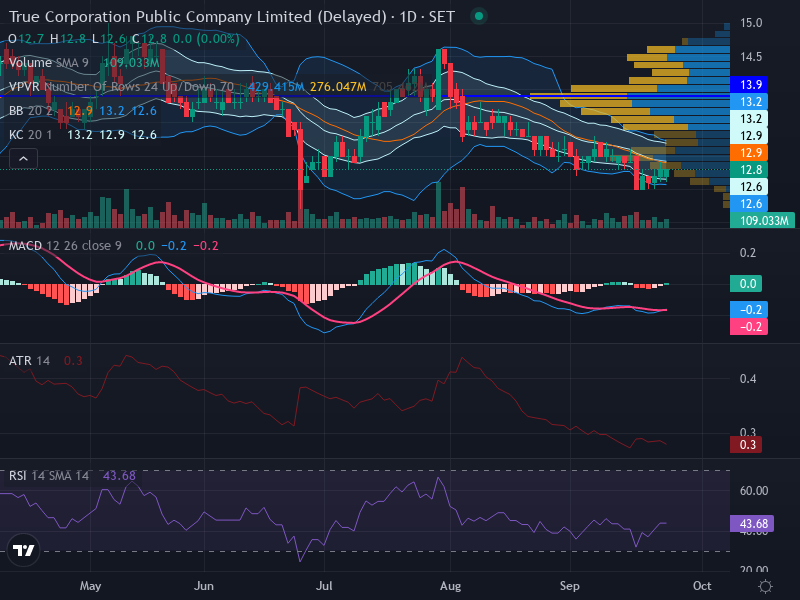
Task: Click the green market status dot
Action: pos(479,16)
